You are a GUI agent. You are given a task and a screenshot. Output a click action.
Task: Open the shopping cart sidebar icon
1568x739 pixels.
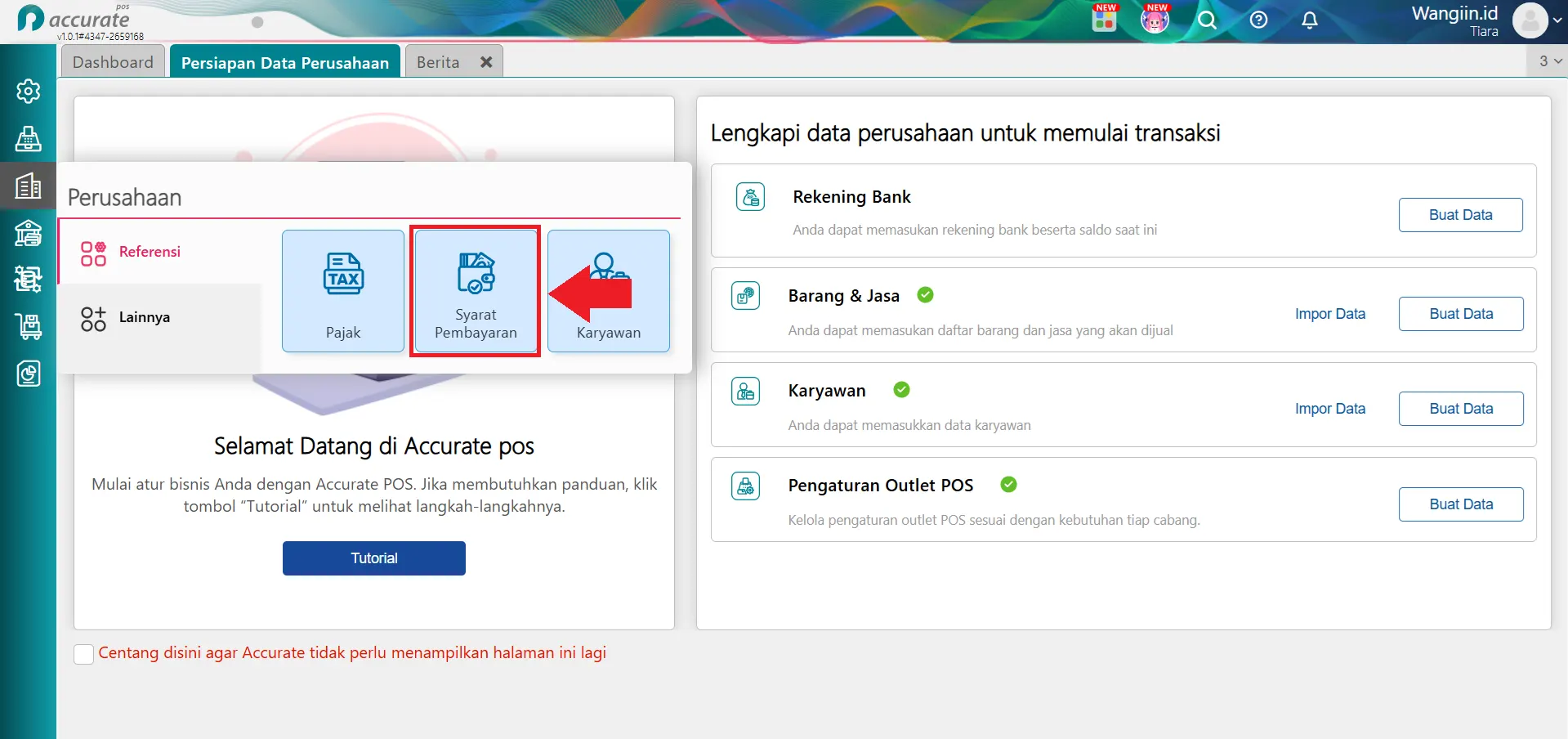pyautogui.click(x=29, y=327)
